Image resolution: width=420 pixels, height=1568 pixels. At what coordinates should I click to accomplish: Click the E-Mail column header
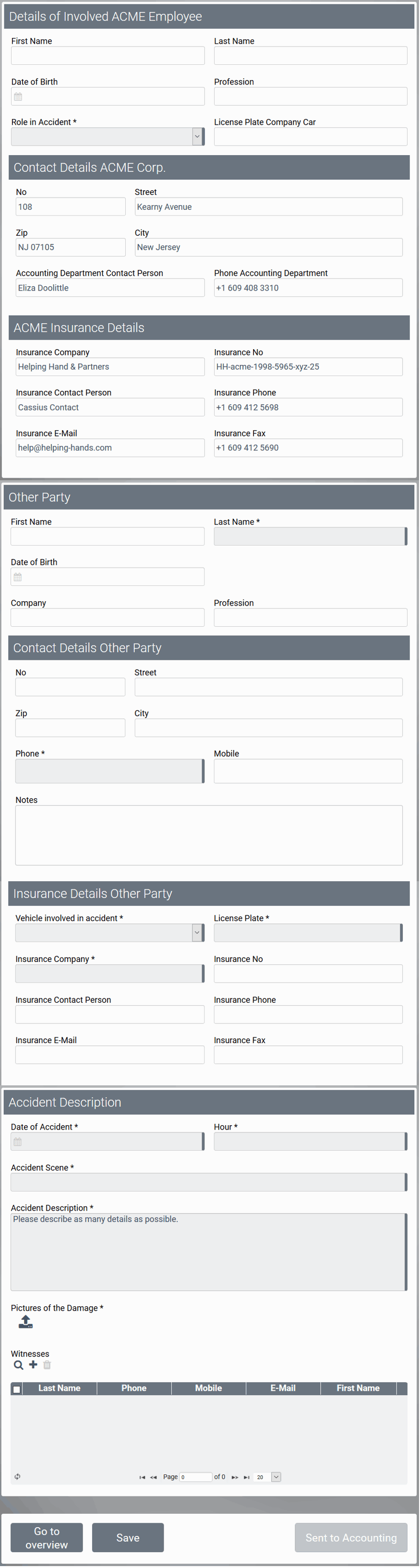coord(283,1388)
